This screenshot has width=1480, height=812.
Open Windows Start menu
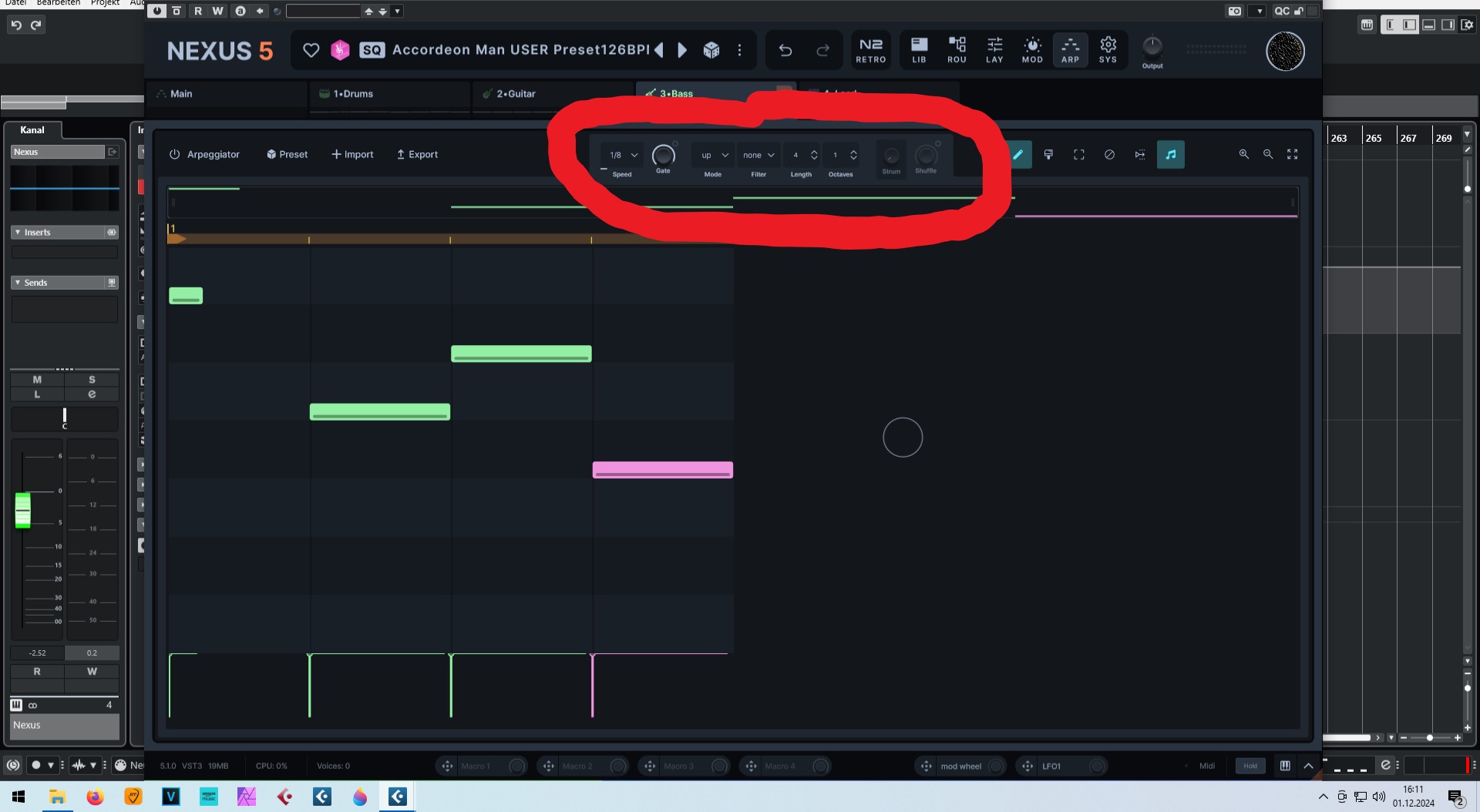point(18,797)
